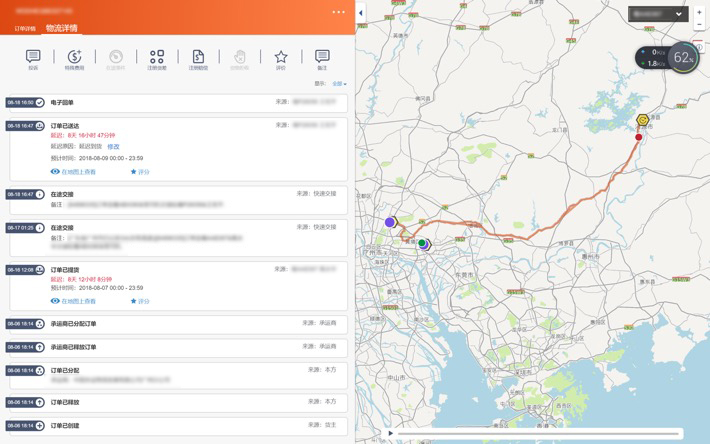The image size is (710, 444).
Task: Click the 评分 link under 订单已提货
Action: click(140, 301)
